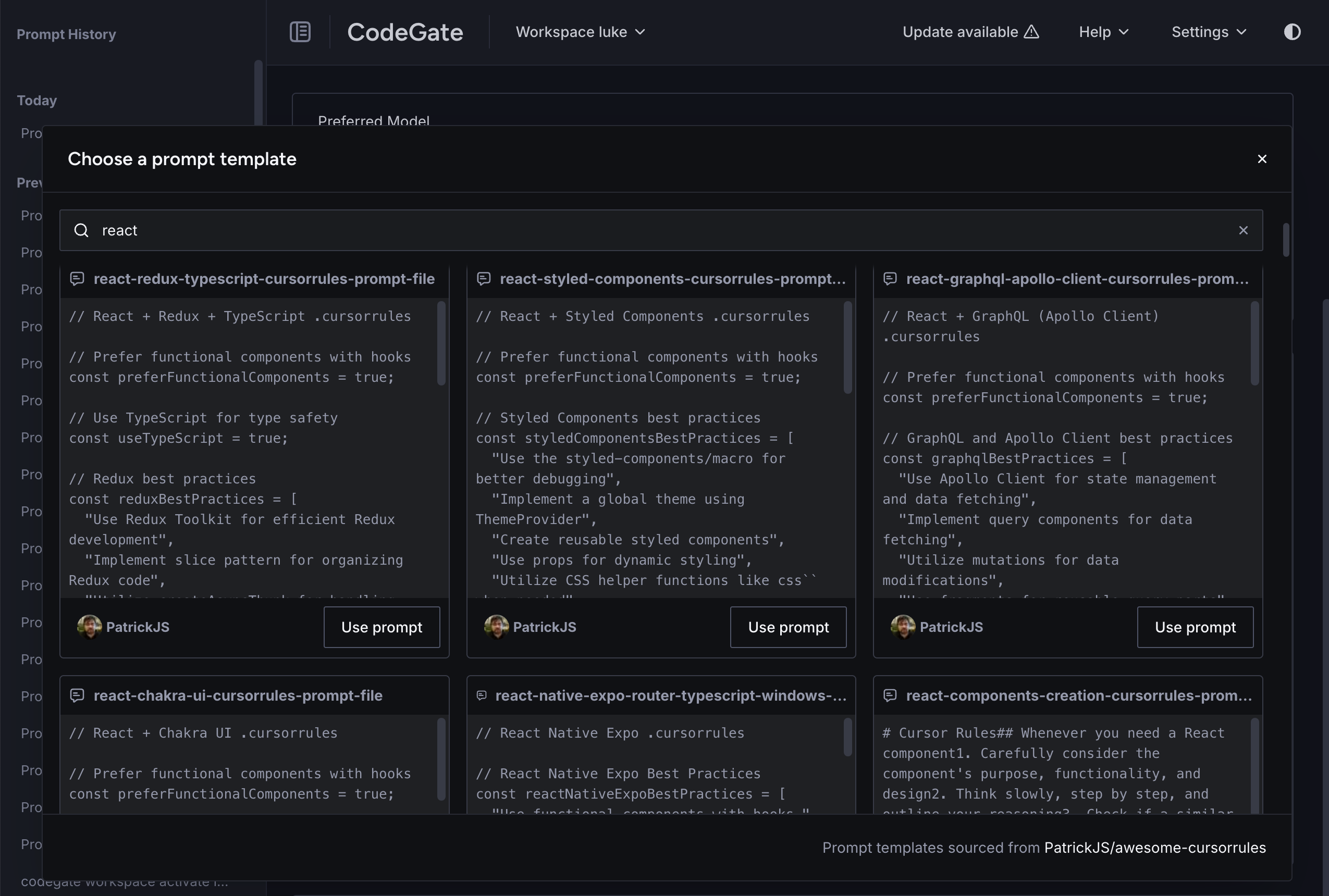Click the react-redux-typescript card chat icon
Image resolution: width=1329 pixels, height=896 pixels.
click(x=77, y=279)
